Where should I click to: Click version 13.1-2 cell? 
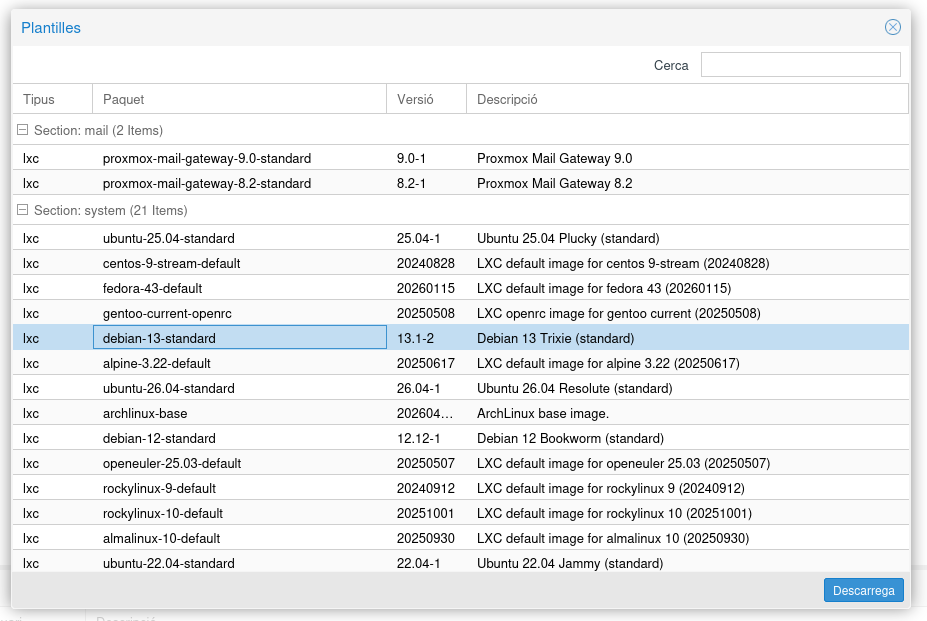click(415, 338)
